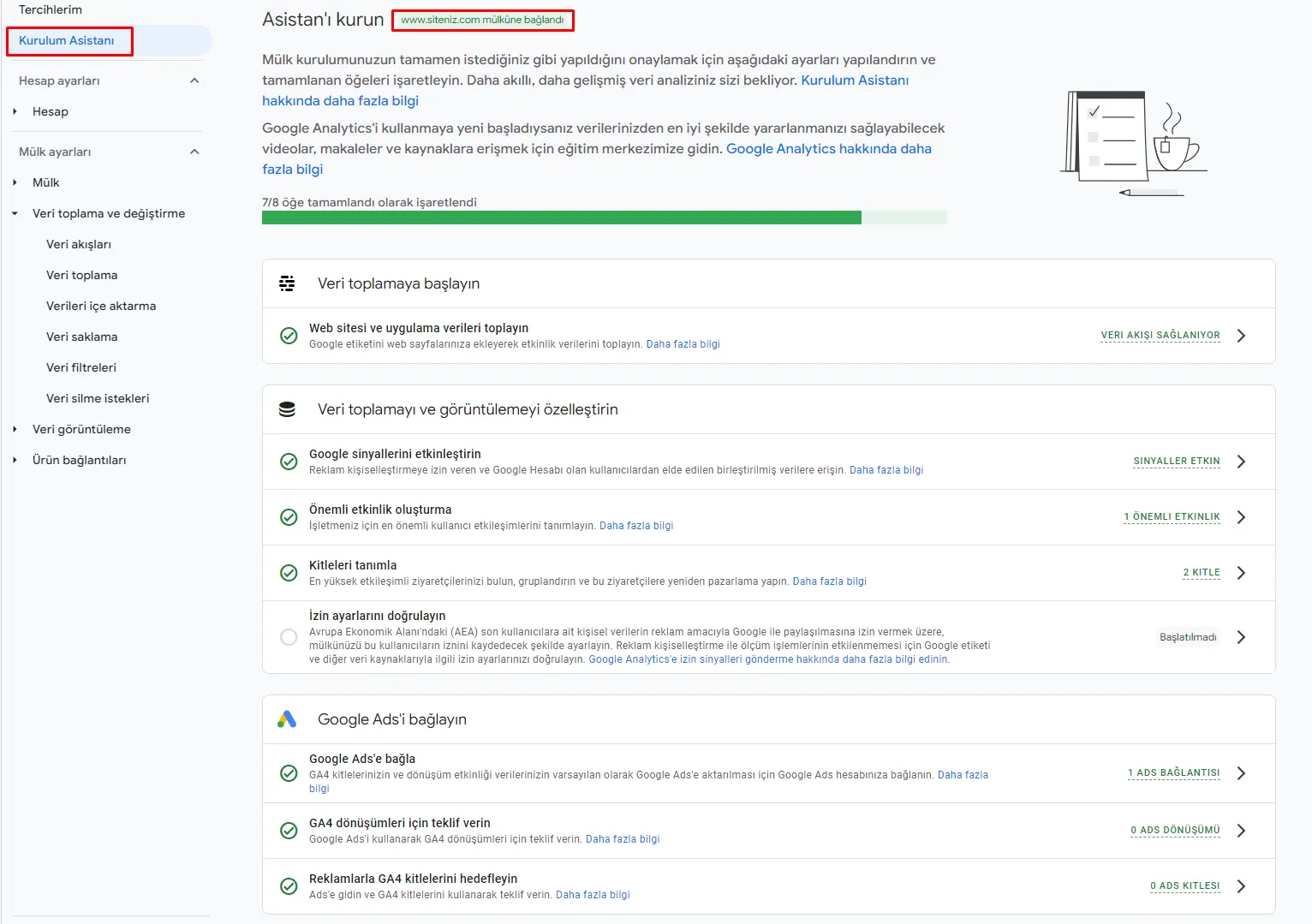Expand the Mülk tree item
The image size is (1312, 924).
(x=15, y=182)
